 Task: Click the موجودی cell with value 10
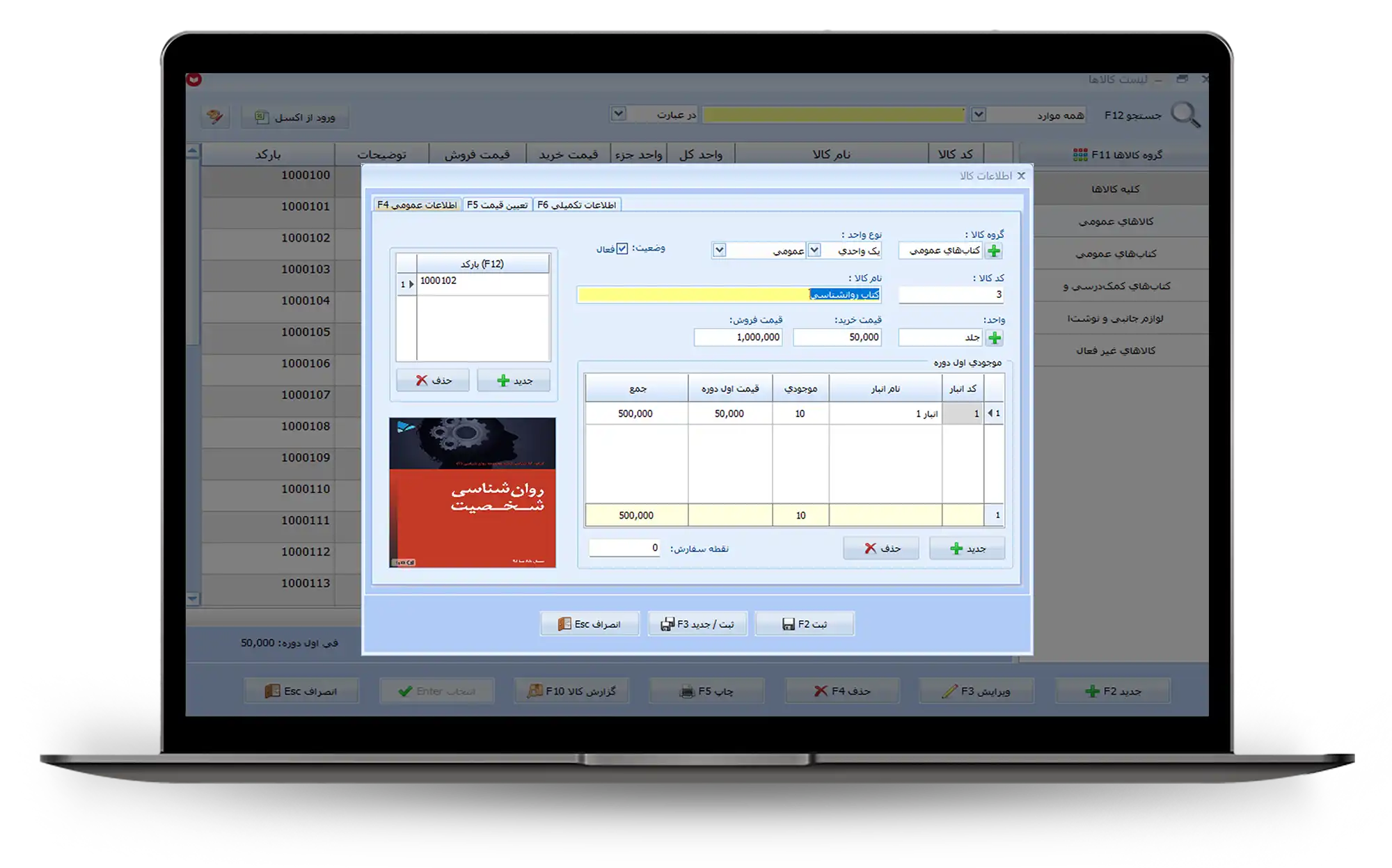click(x=800, y=413)
